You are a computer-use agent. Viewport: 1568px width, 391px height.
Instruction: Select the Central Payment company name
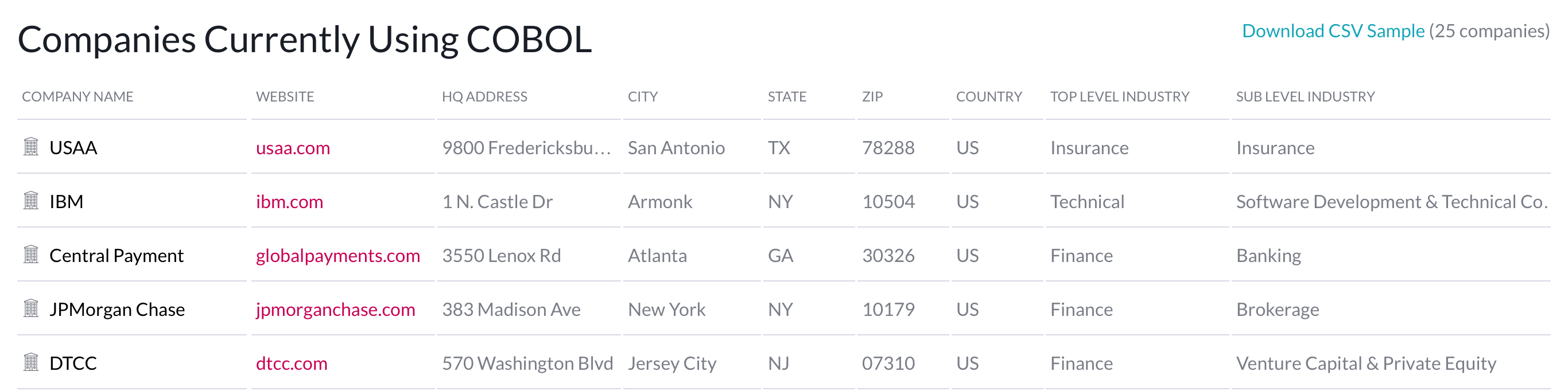tap(117, 256)
